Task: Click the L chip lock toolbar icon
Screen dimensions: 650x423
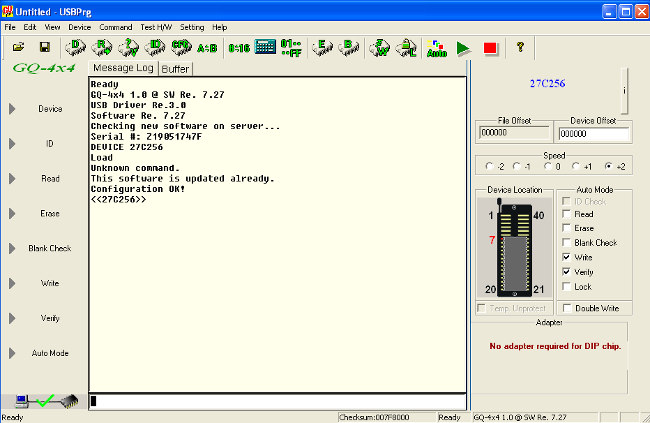Action: click(406, 48)
